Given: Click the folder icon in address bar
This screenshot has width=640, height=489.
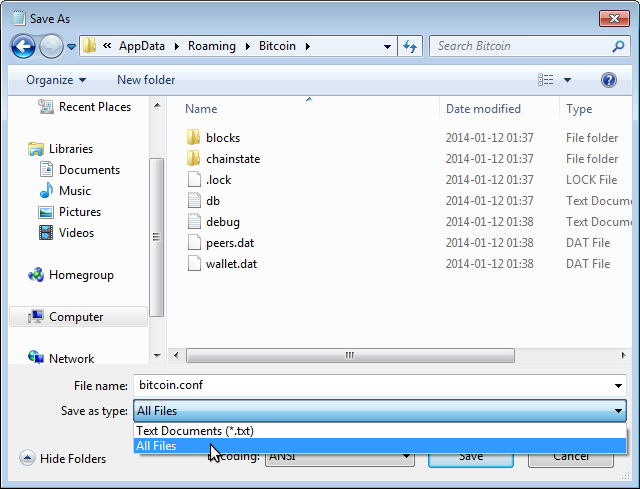Looking at the screenshot, I should click(x=89, y=46).
